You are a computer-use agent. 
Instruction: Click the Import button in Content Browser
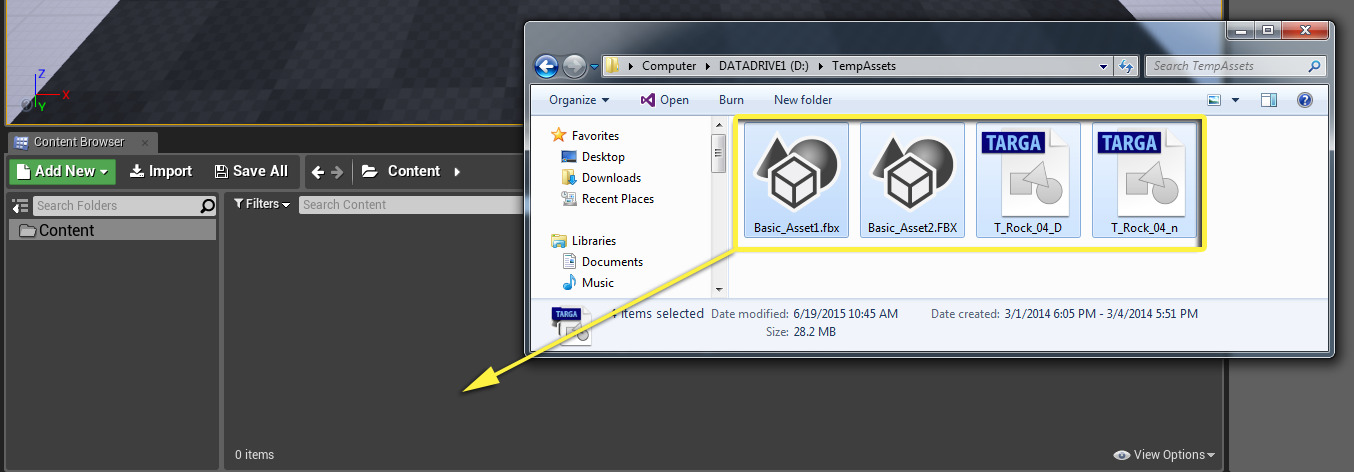pyautogui.click(x=160, y=171)
